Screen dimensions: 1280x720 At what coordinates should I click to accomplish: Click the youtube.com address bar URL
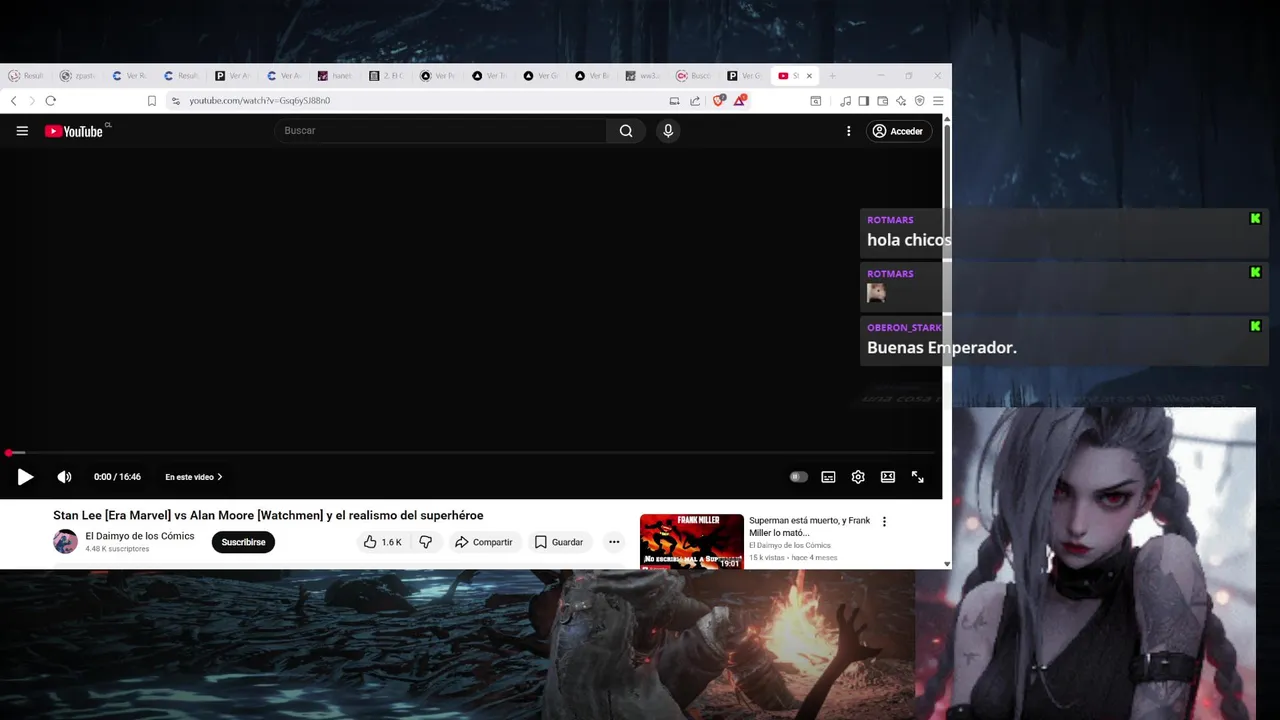[x=259, y=101]
